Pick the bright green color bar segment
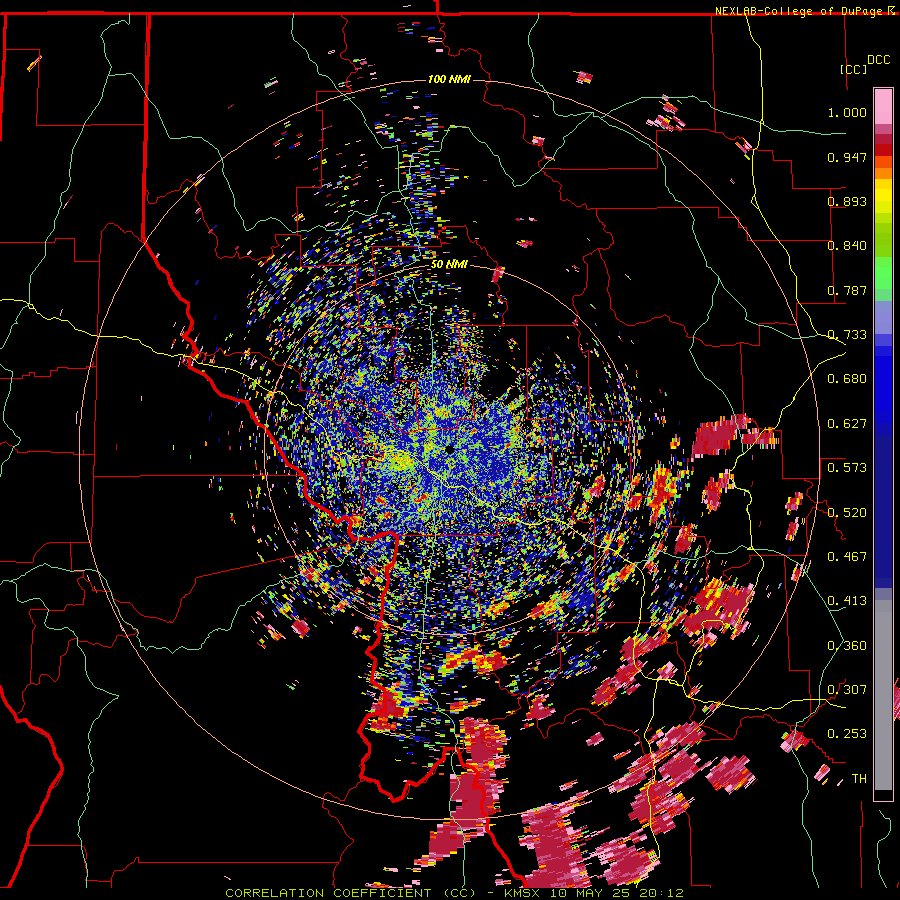Viewport: 900px width, 900px height. click(883, 273)
